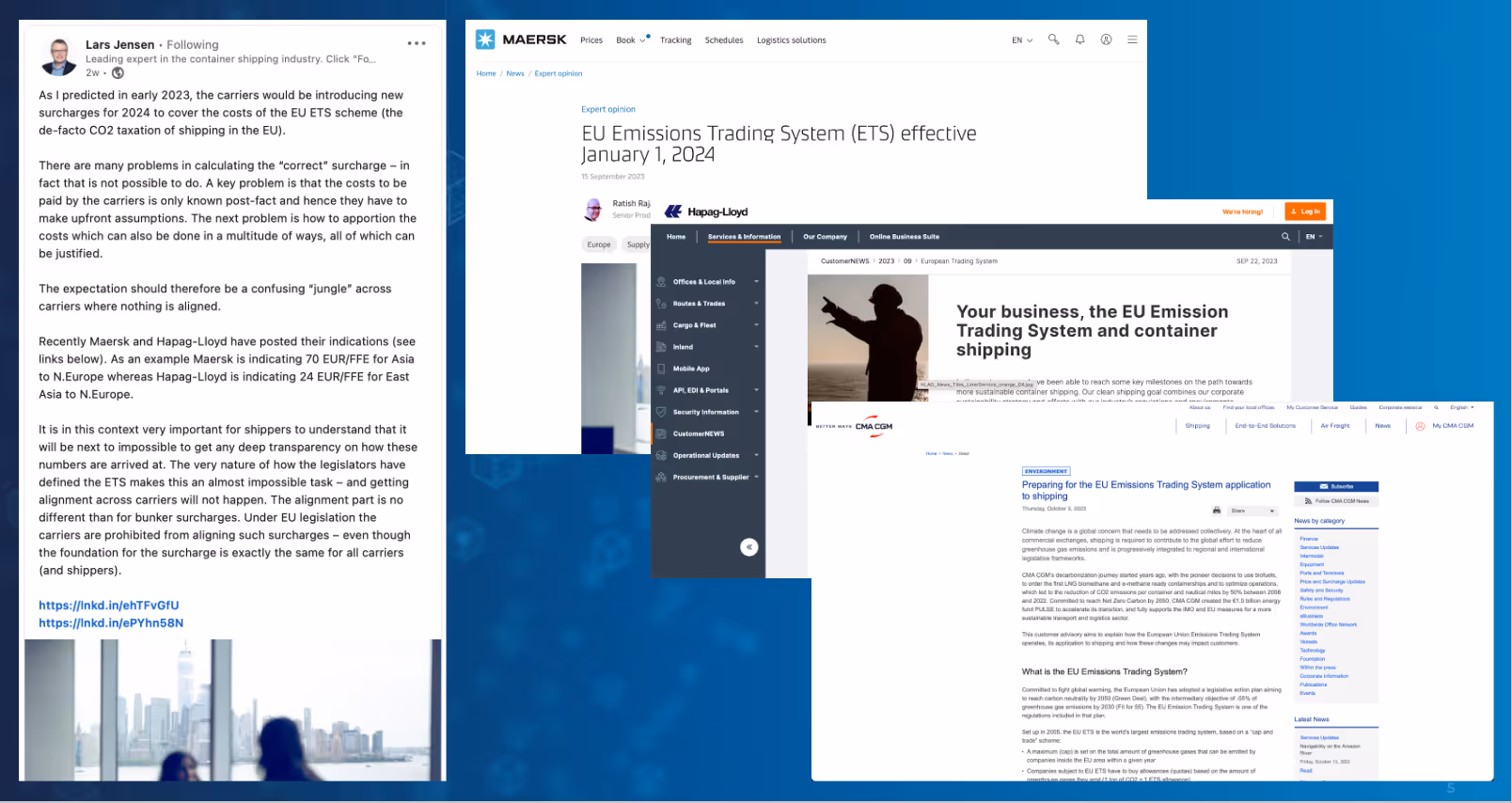
Task: Open the Rules and Regulations category
Action: (1325, 599)
